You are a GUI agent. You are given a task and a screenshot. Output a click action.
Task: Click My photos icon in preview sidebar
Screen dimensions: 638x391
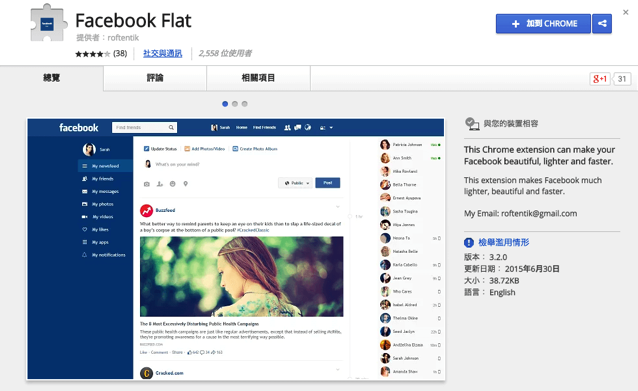click(85, 204)
